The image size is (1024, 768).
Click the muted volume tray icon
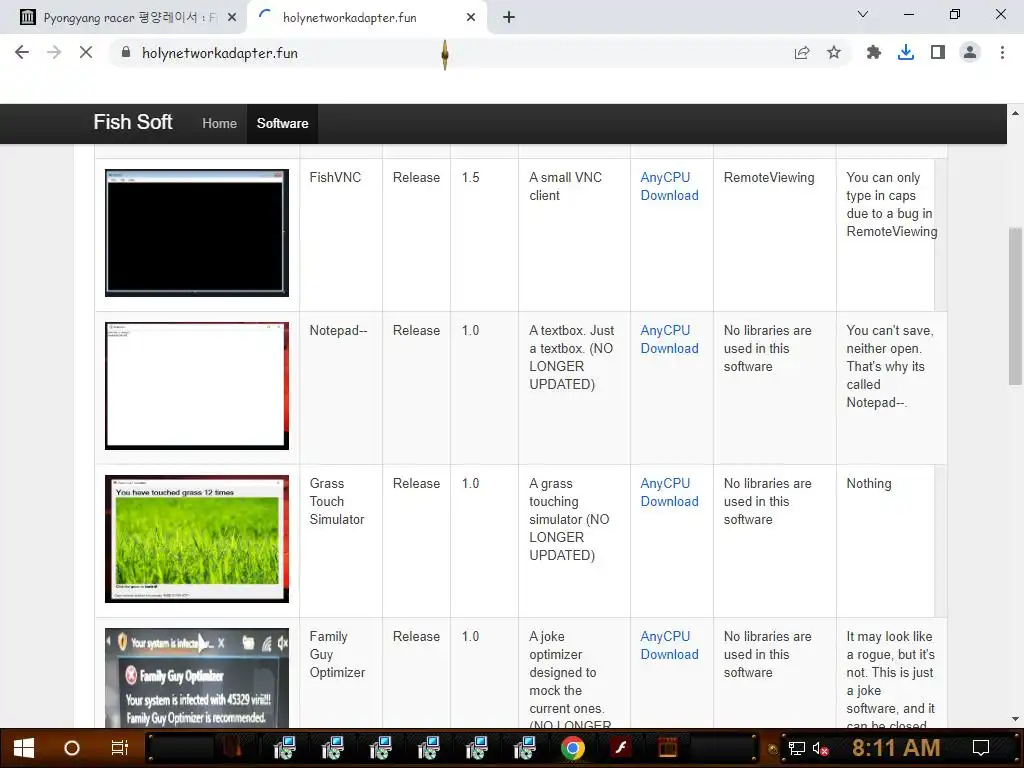point(820,748)
